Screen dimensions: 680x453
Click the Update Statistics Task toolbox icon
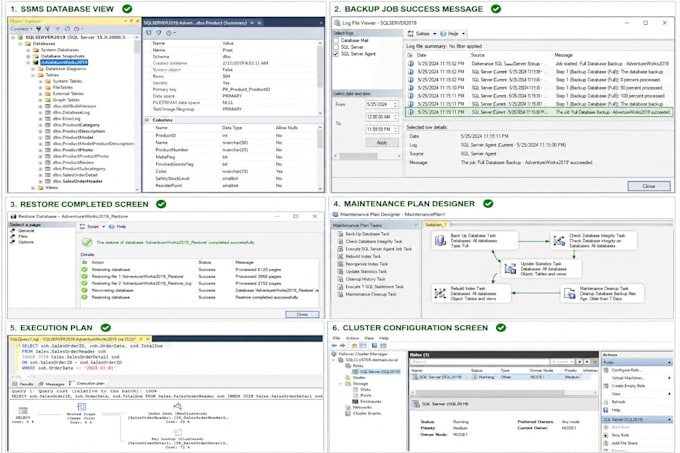pyautogui.click(x=340, y=272)
